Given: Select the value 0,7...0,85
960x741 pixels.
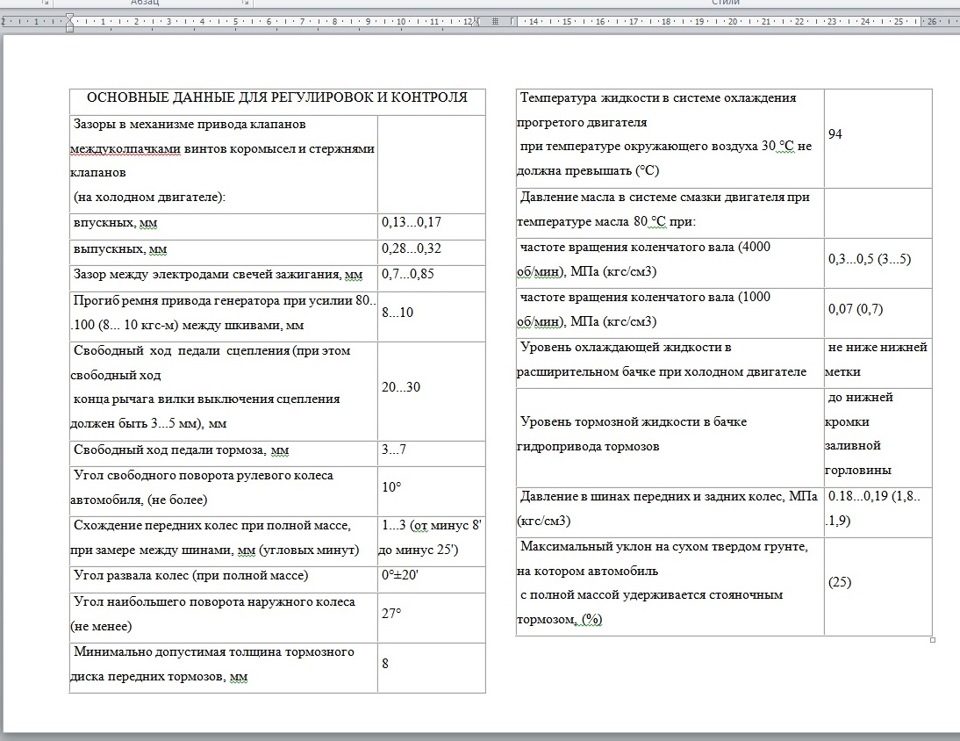Looking at the screenshot, I should click(408, 274).
